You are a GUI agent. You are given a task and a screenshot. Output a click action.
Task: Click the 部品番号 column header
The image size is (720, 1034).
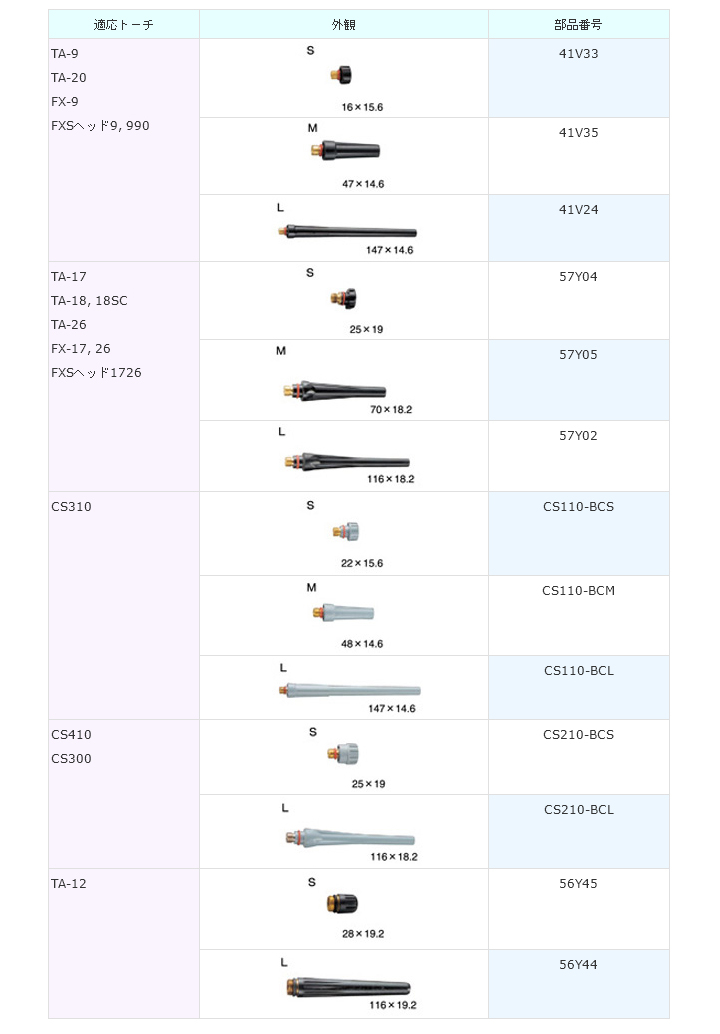pyautogui.click(x=578, y=24)
